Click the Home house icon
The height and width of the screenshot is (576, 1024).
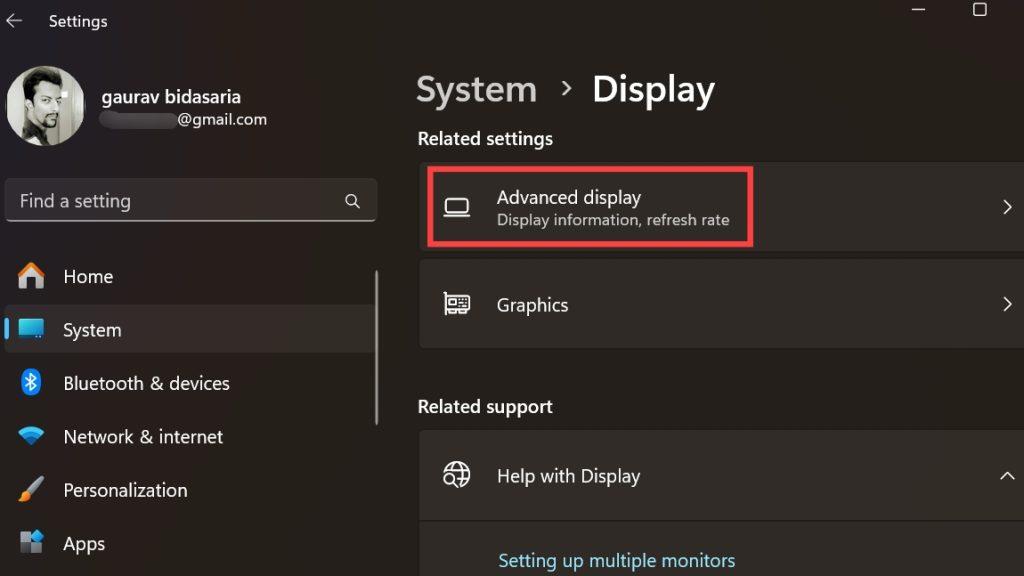click(x=31, y=276)
